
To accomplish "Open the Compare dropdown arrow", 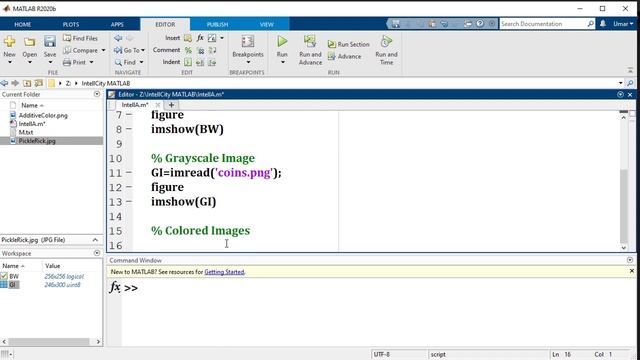I will (x=103, y=50).
